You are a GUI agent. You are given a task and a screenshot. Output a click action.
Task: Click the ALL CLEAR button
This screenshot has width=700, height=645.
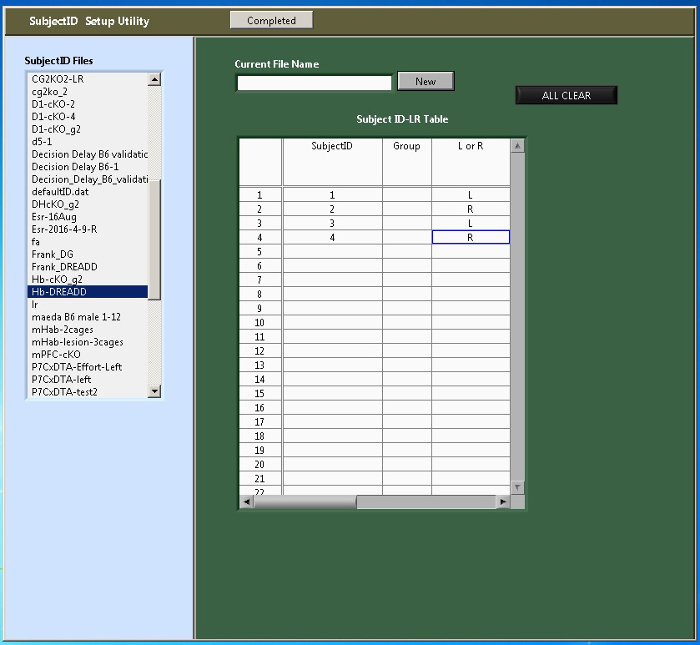point(566,96)
